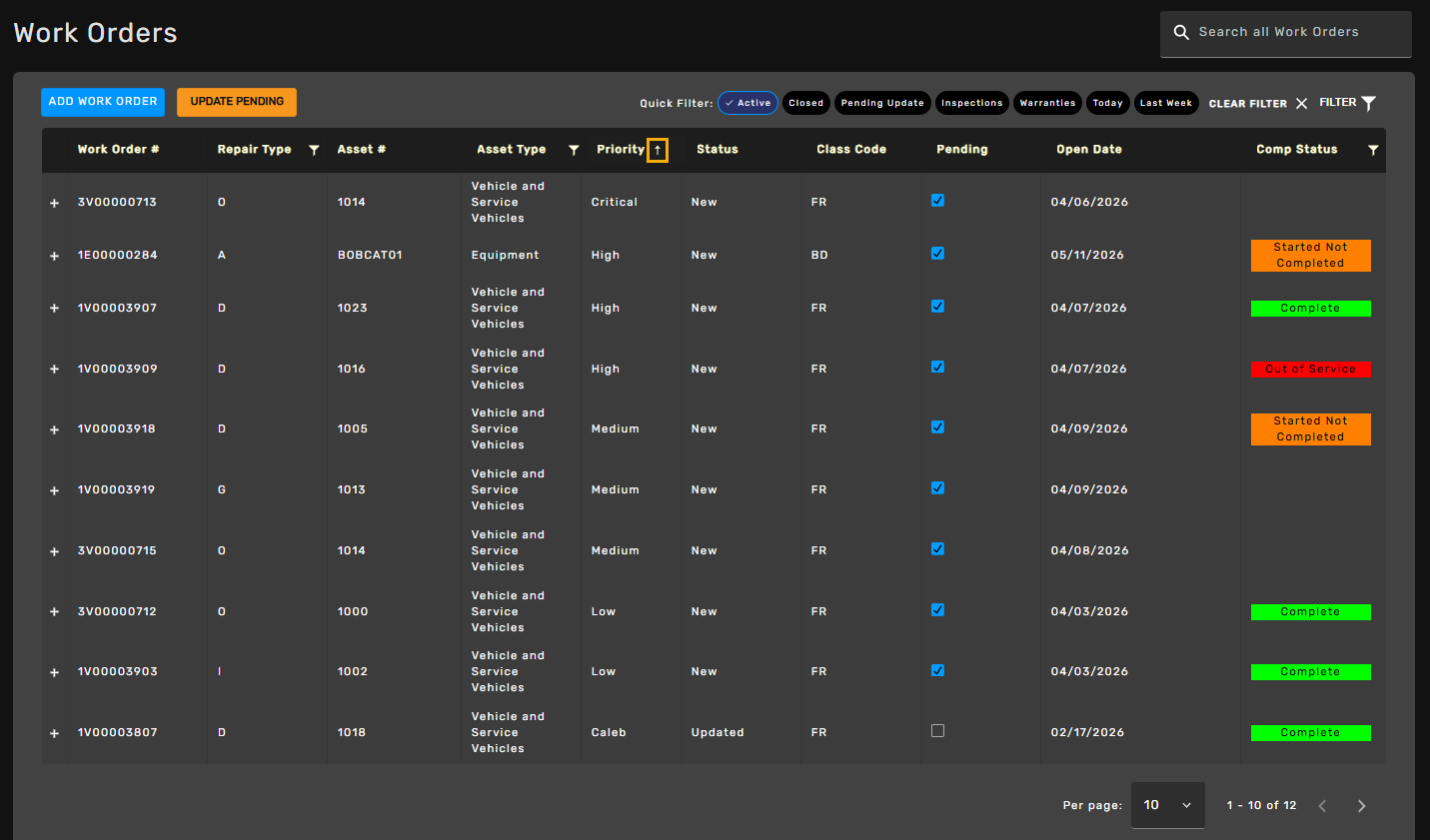1430x840 pixels.
Task: Click the search magnifier icon
Action: (1181, 32)
